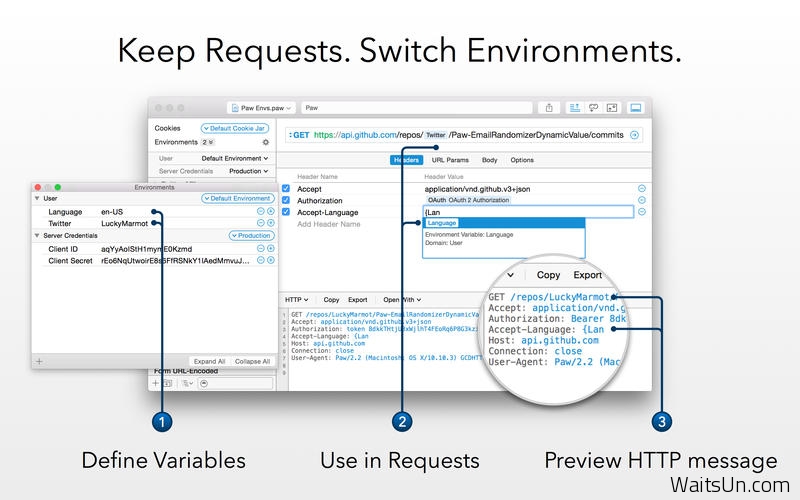Toggle the bottom panel view icon
The height and width of the screenshot is (500, 800).
pyautogui.click(x=636, y=108)
